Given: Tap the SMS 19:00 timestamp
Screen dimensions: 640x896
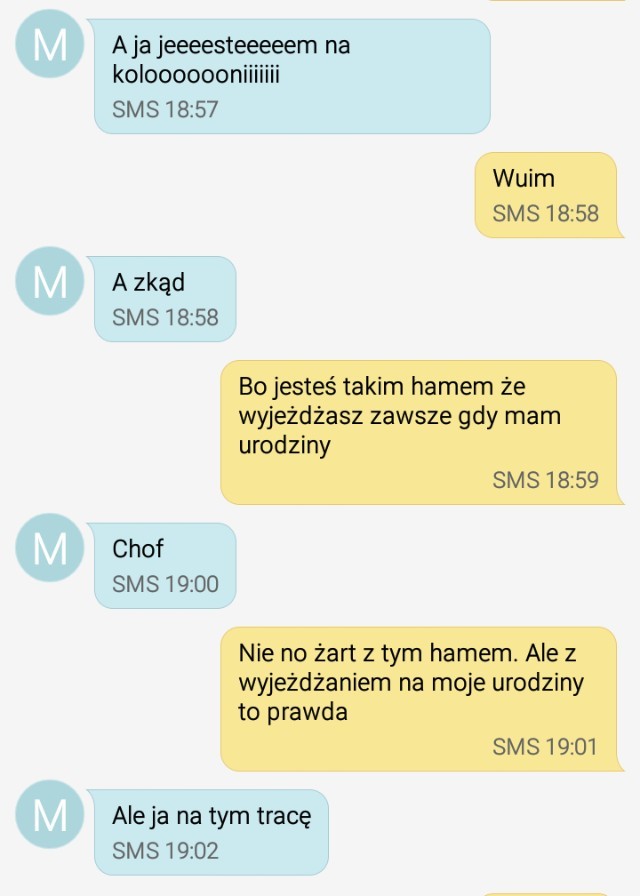Looking at the screenshot, I should (165, 584).
